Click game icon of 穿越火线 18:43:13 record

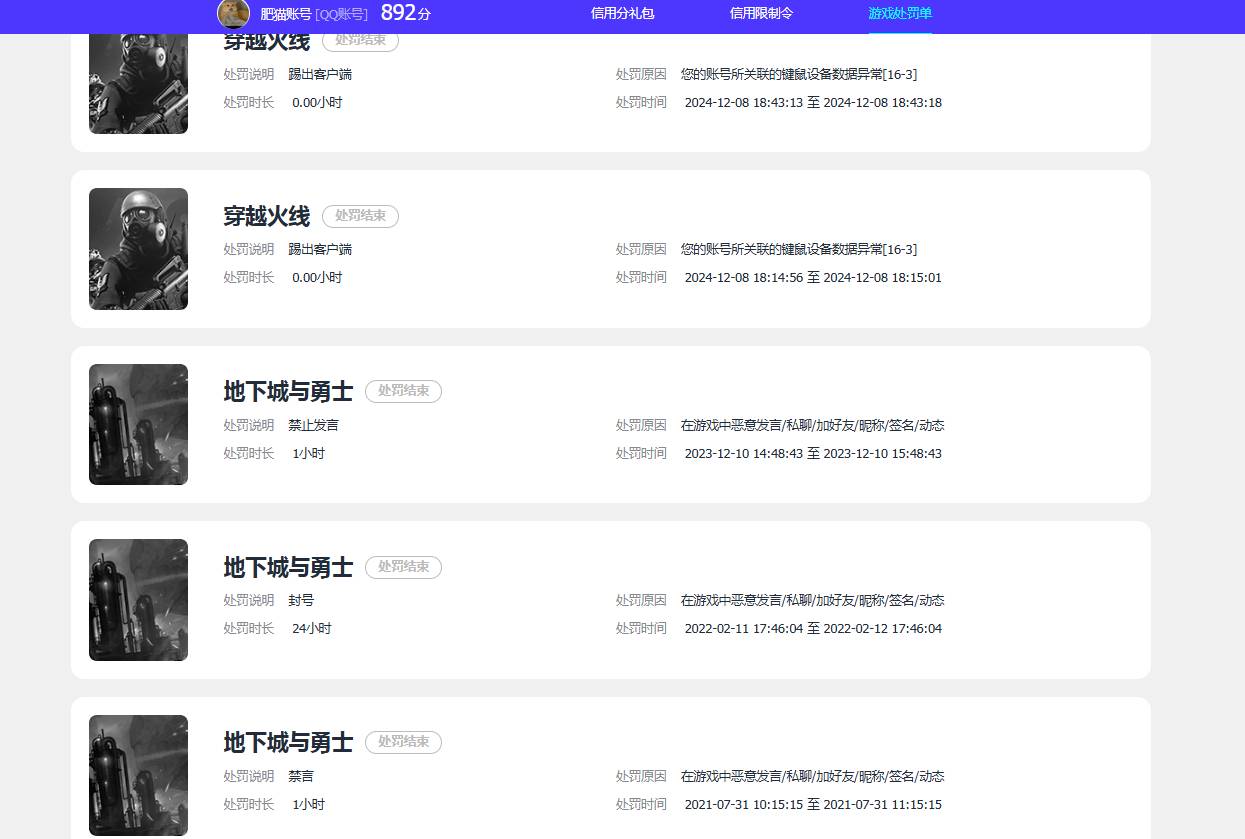(x=138, y=84)
